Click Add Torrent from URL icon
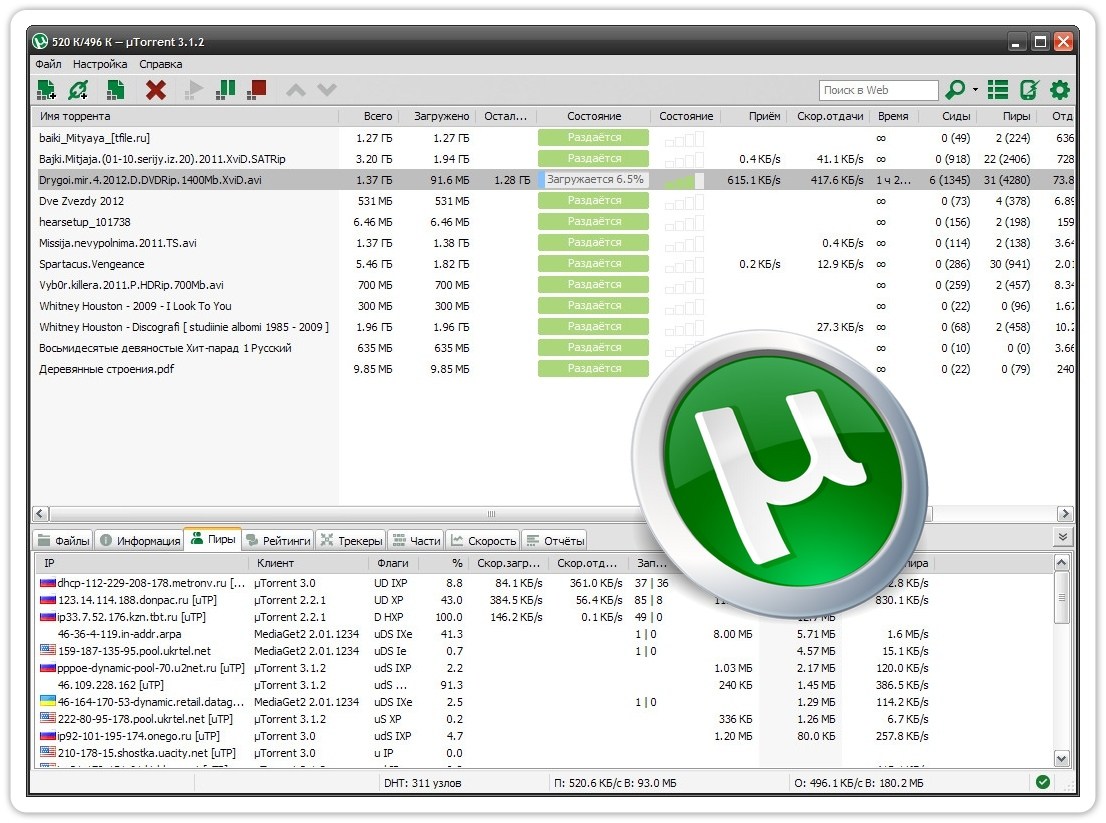This screenshot has height=823, width=1106. (78, 90)
